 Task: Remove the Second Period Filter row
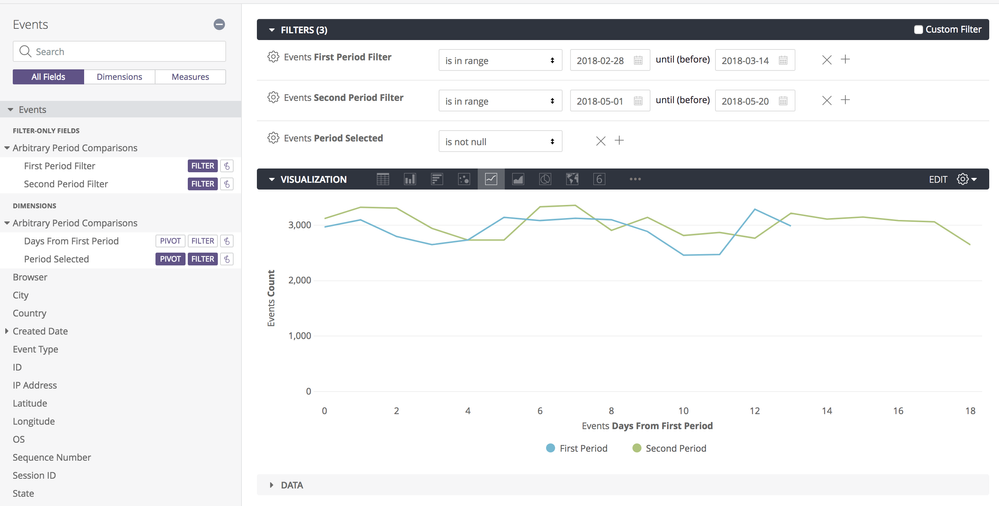[x=826, y=101]
